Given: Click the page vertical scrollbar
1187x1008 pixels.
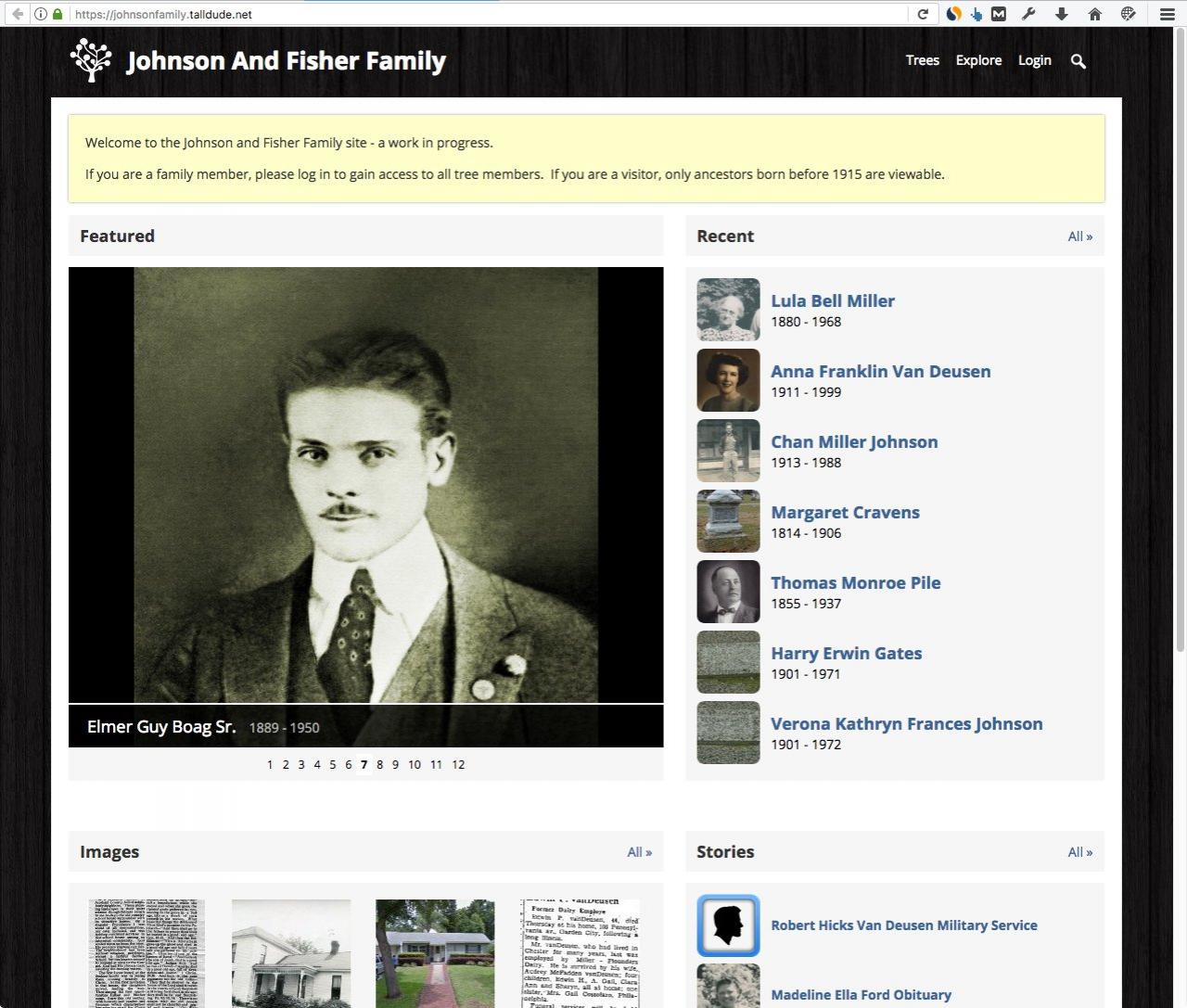Looking at the screenshot, I should (x=1180, y=371).
